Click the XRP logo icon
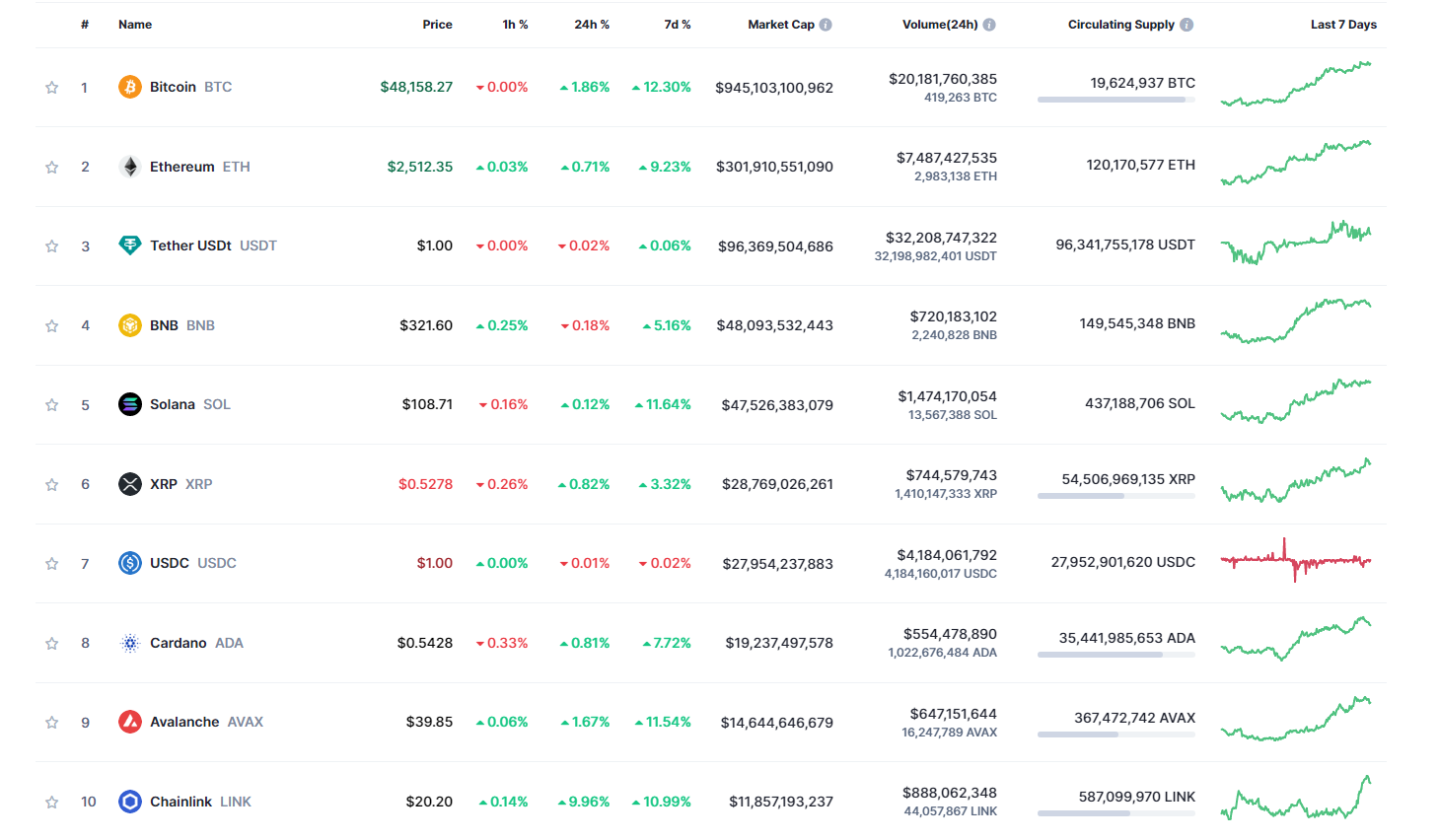The height and width of the screenshot is (840, 1439). pos(130,484)
